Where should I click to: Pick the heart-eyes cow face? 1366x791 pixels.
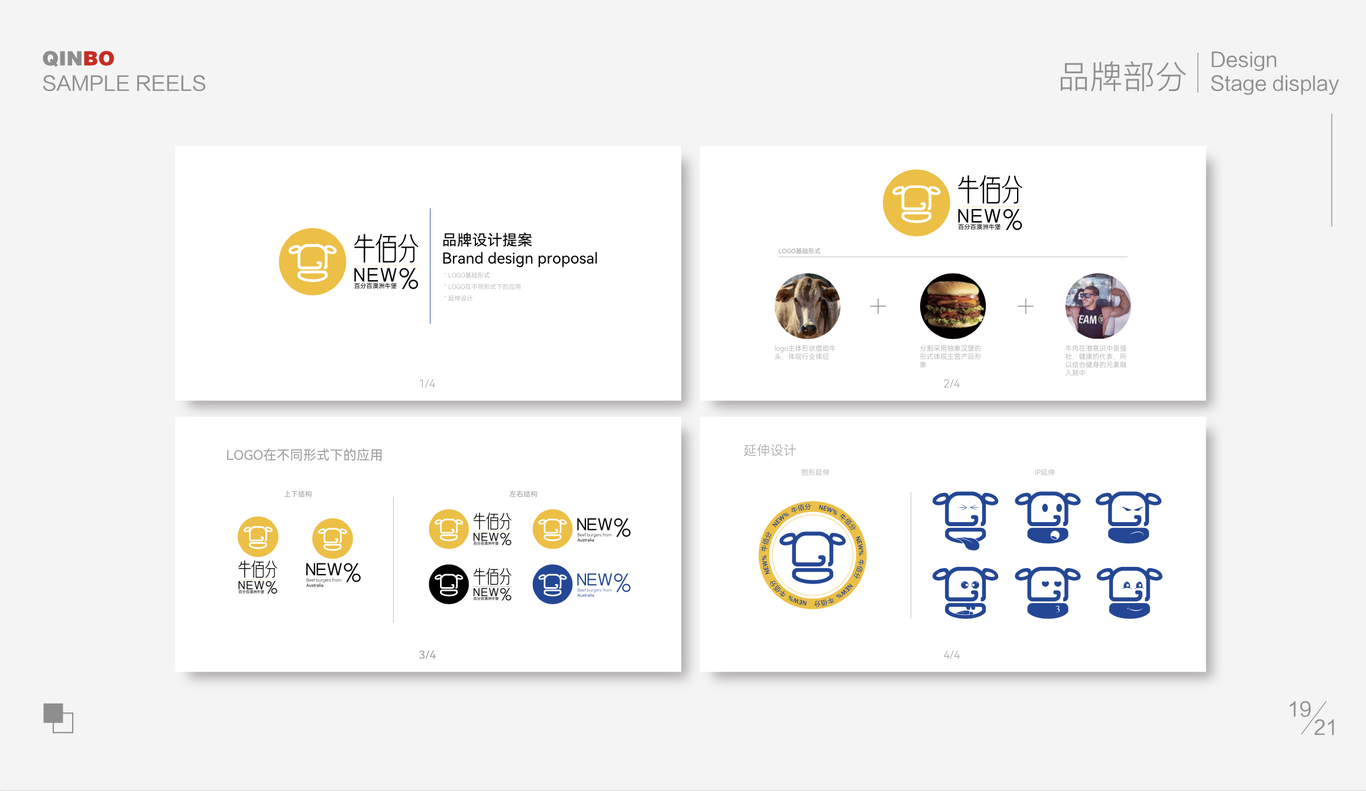[1047, 593]
